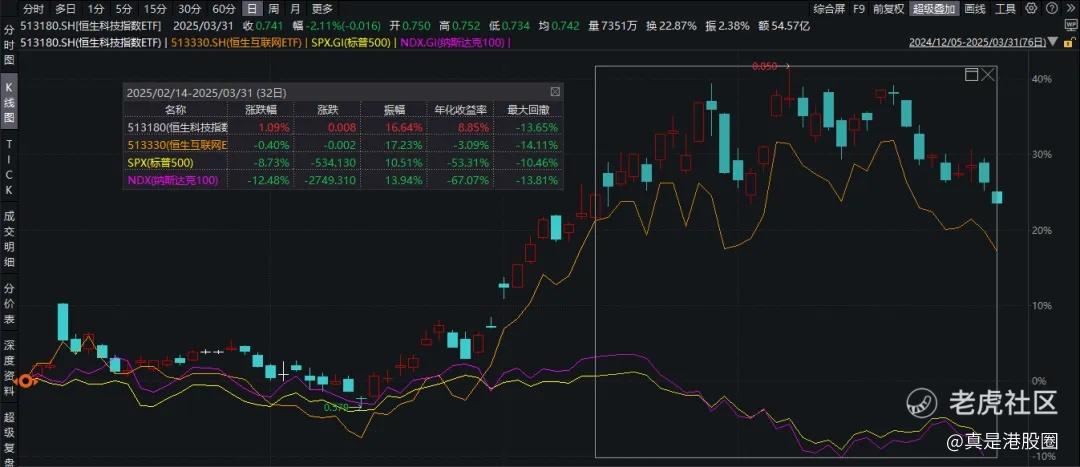Open the 更多 periods menu
This screenshot has width=1080, height=467.
322,9
